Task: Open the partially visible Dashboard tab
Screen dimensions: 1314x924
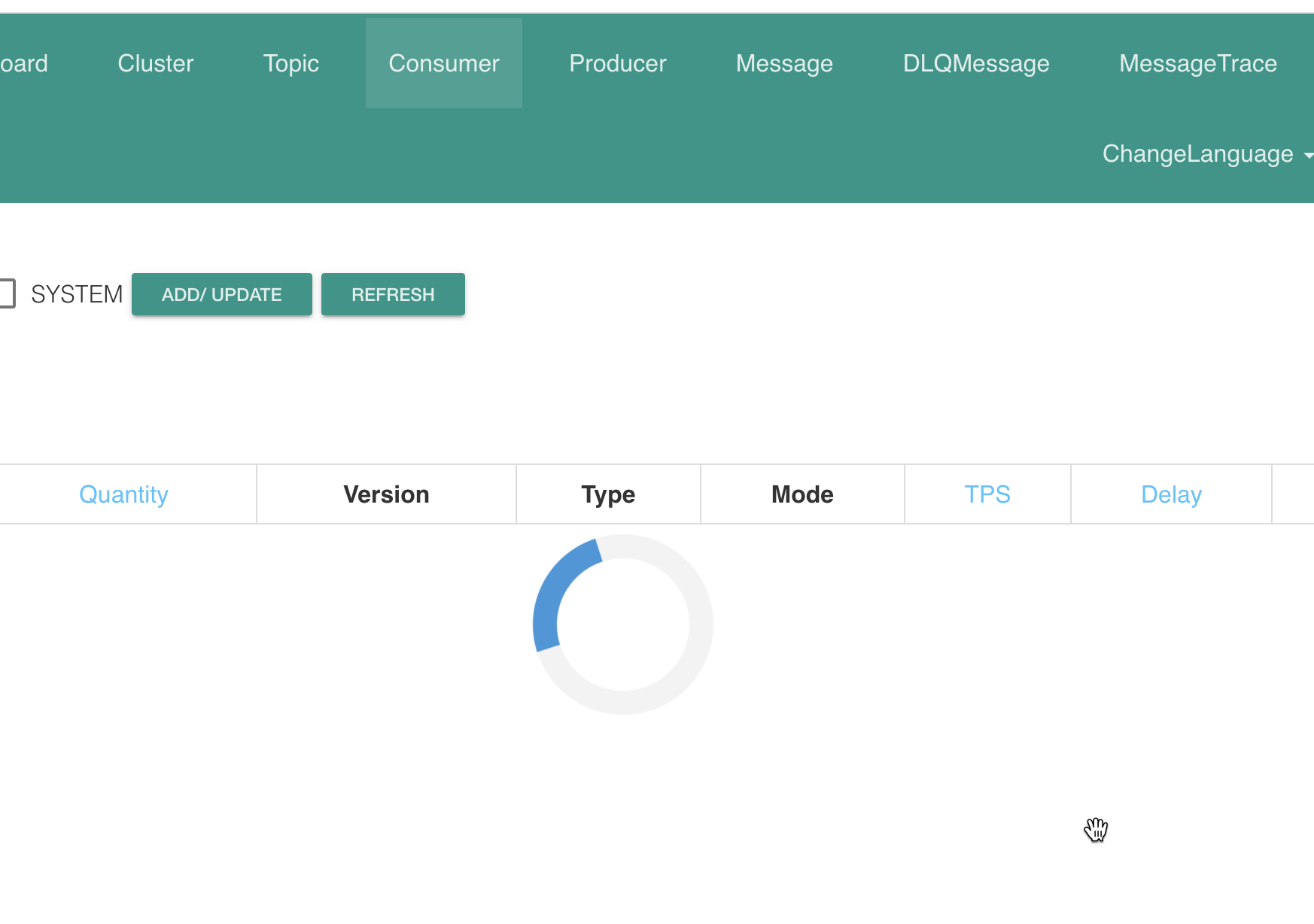Action: pyautogui.click(x=24, y=63)
